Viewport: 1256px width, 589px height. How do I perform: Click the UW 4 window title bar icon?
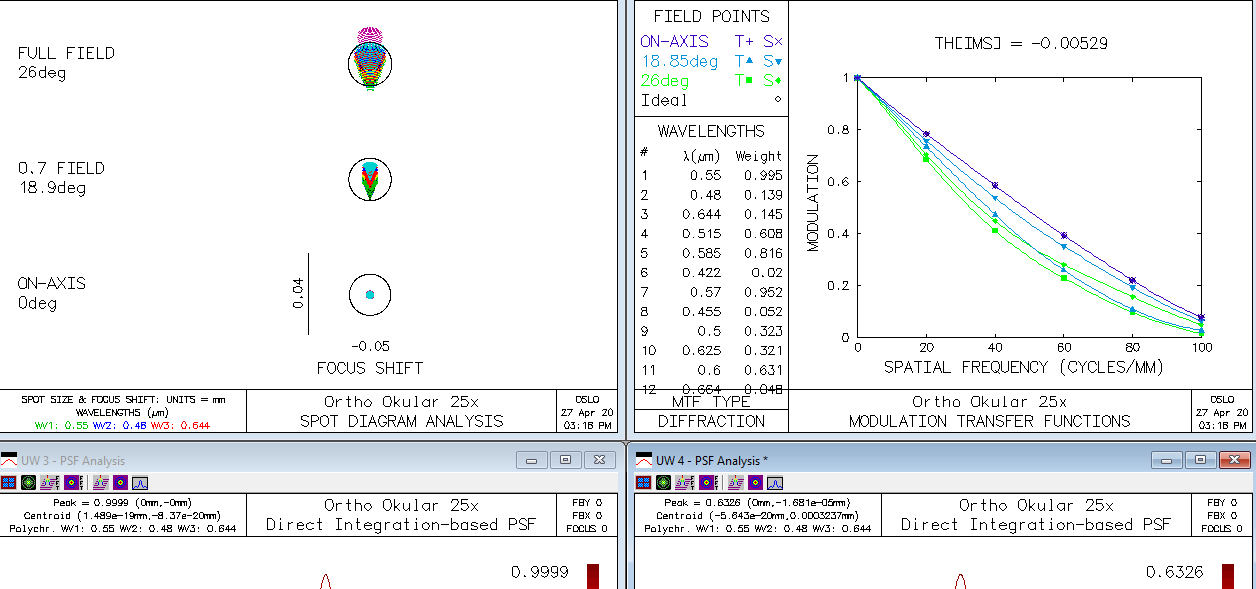point(644,460)
